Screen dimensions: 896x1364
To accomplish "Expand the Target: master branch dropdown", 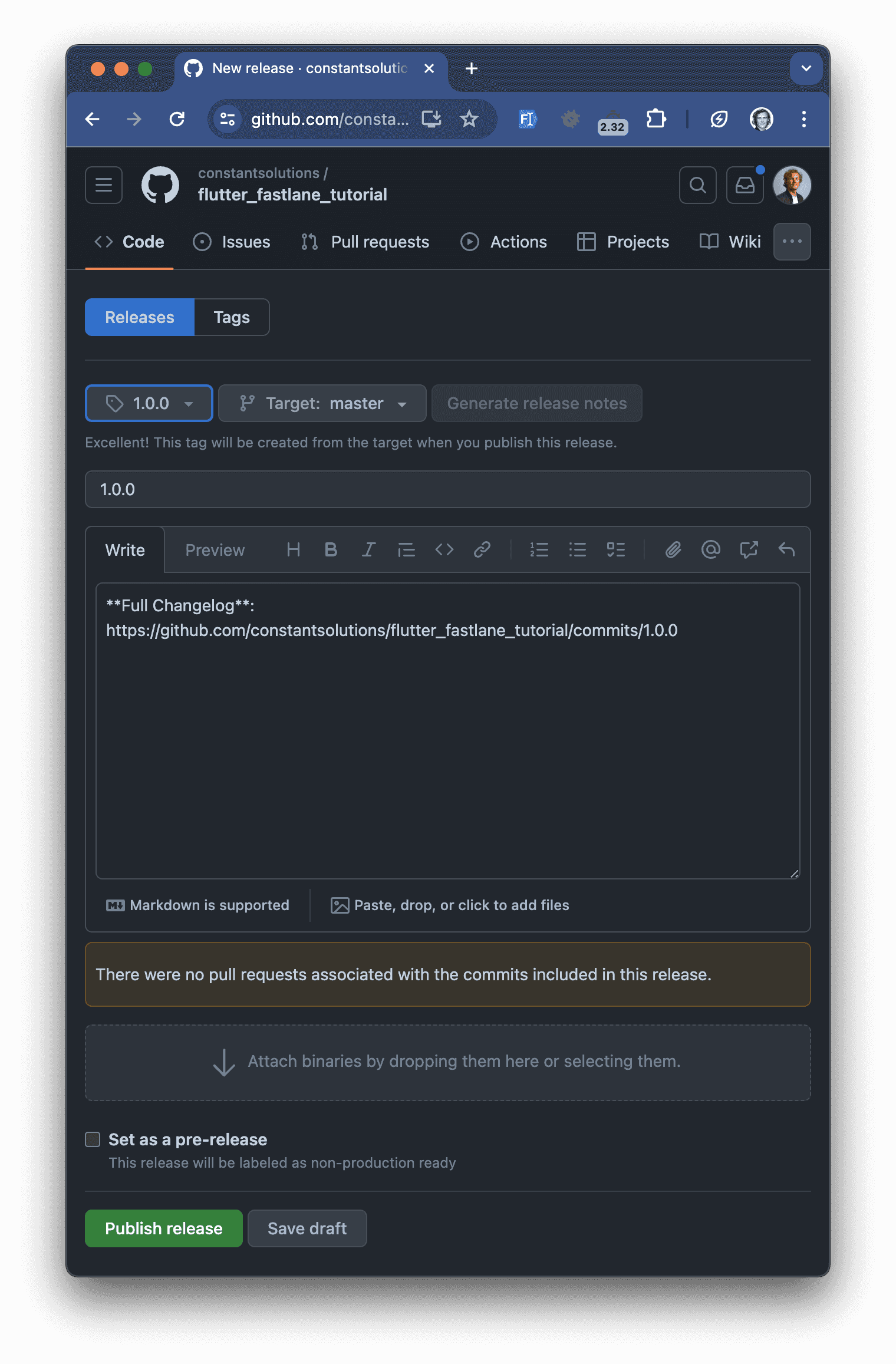I will (x=322, y=403).
